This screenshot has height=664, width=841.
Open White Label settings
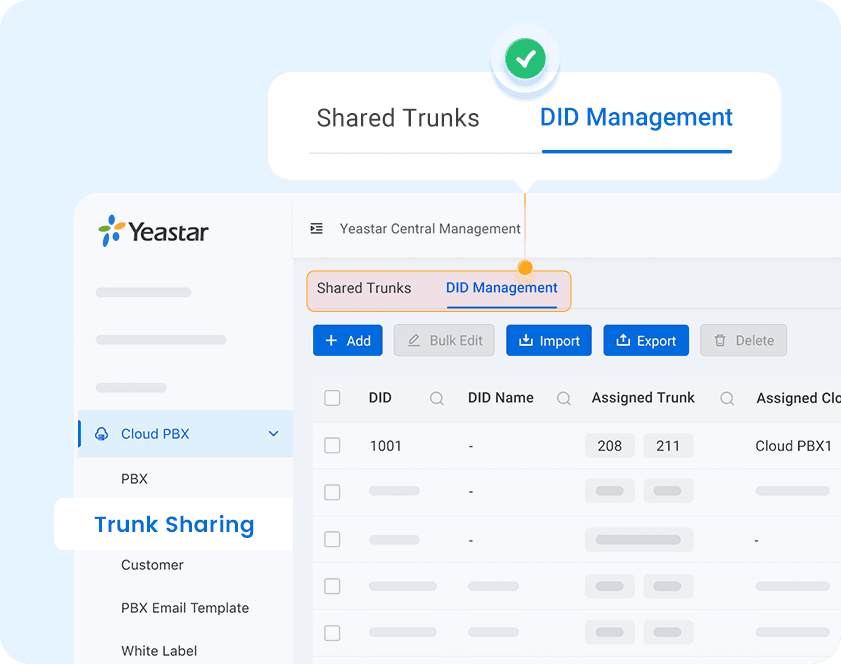pyautogui.click(x=159, y=651)
